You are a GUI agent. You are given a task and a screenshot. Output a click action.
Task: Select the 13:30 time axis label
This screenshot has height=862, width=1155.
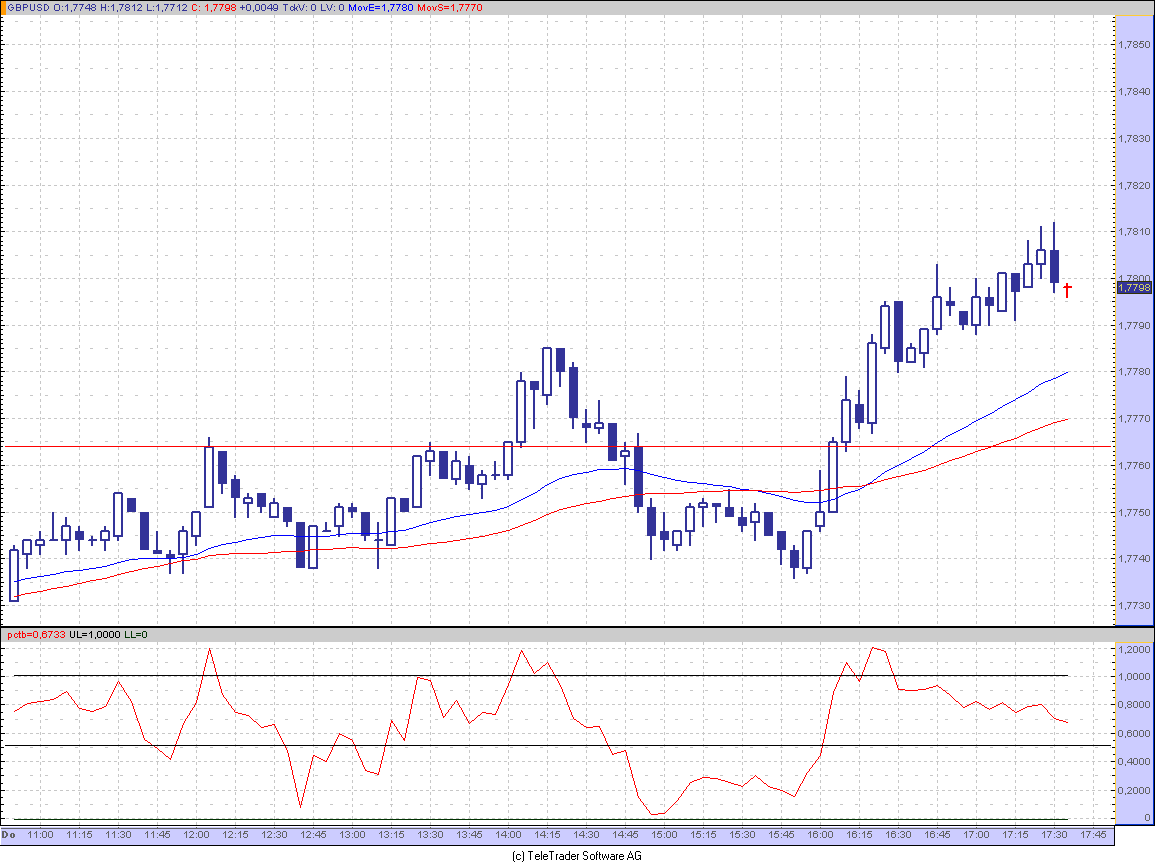(430, 834)
